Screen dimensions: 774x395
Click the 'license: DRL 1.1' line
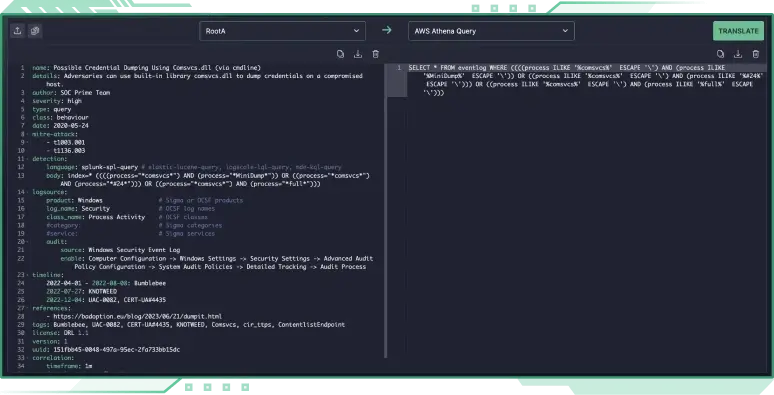point(60,333)
